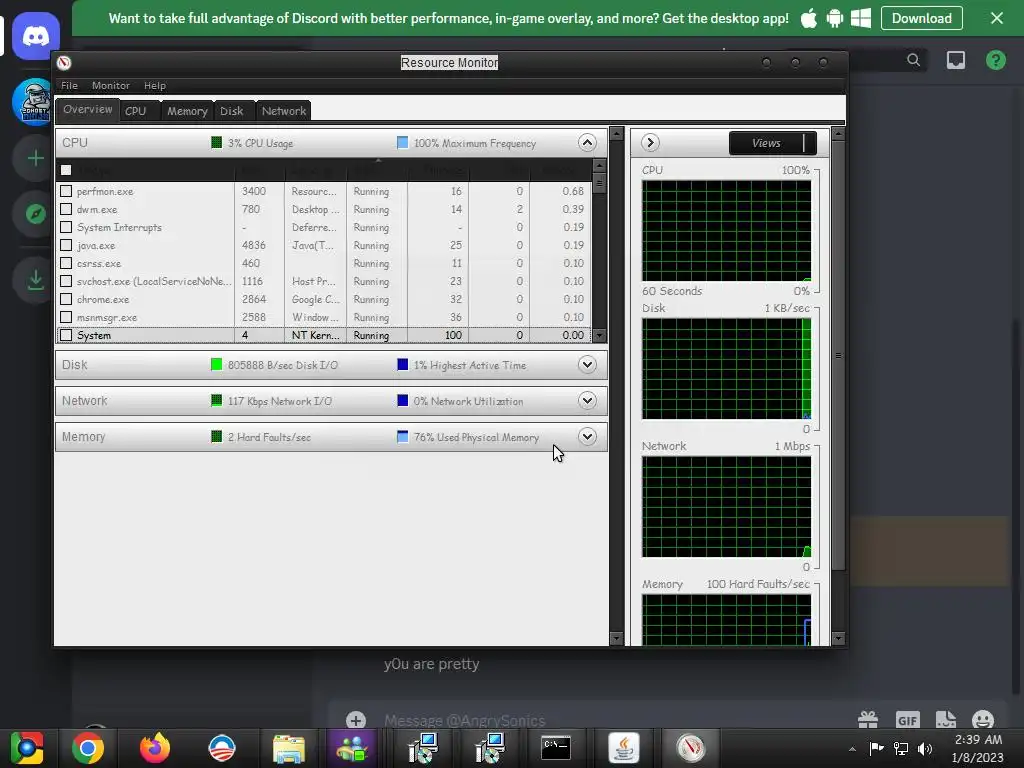
Task: Collapse the CPU section chevron
Action: click(x=587, y=142)
